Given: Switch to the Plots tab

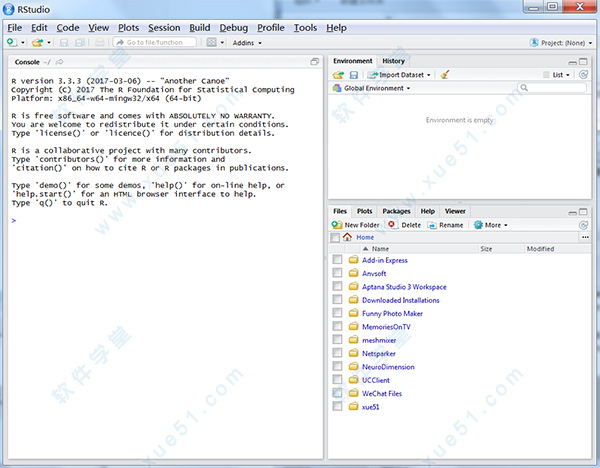Looking at the screenshot, I should [x=364, y=211].
